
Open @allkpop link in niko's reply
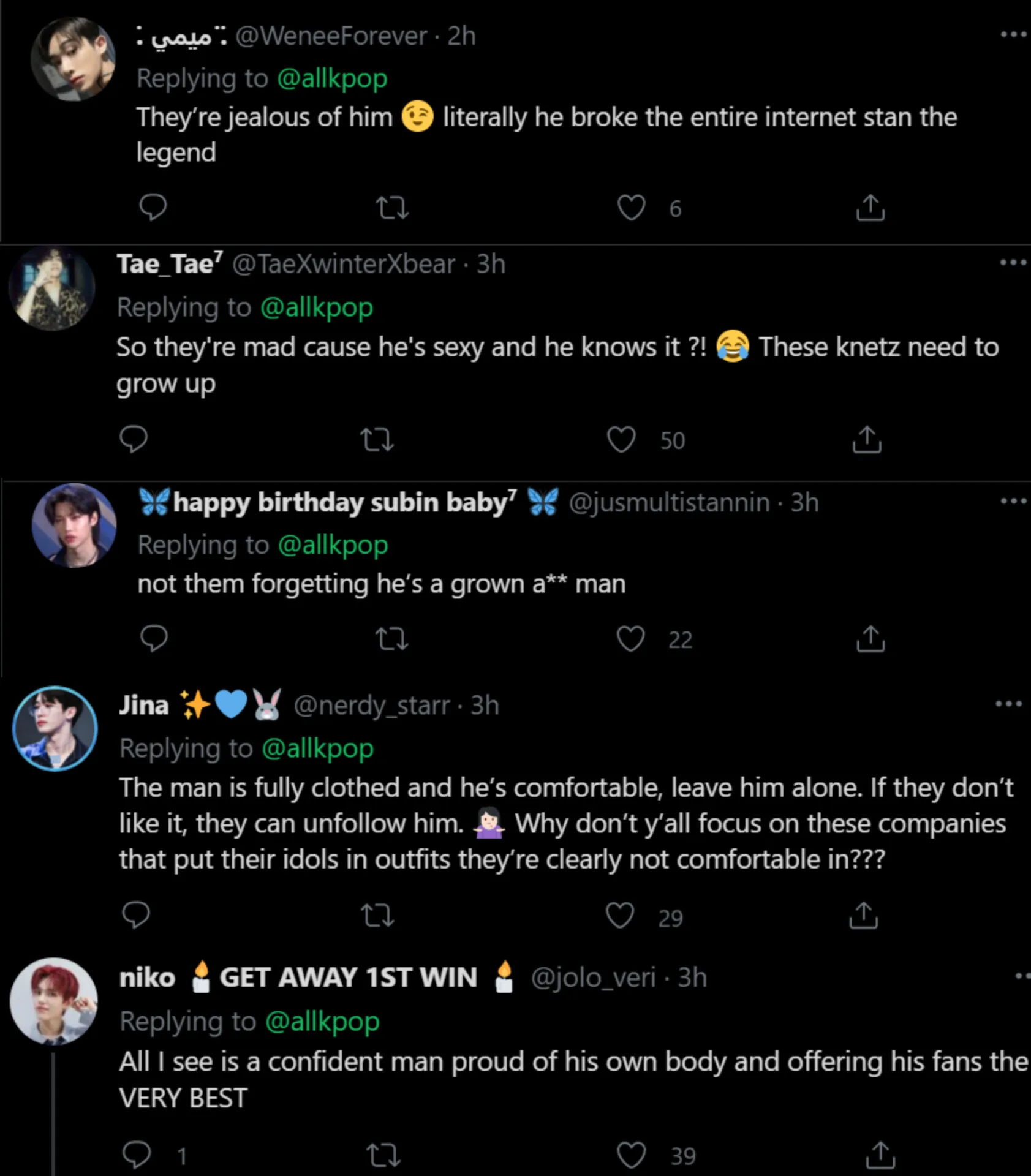pos(322,1022)
